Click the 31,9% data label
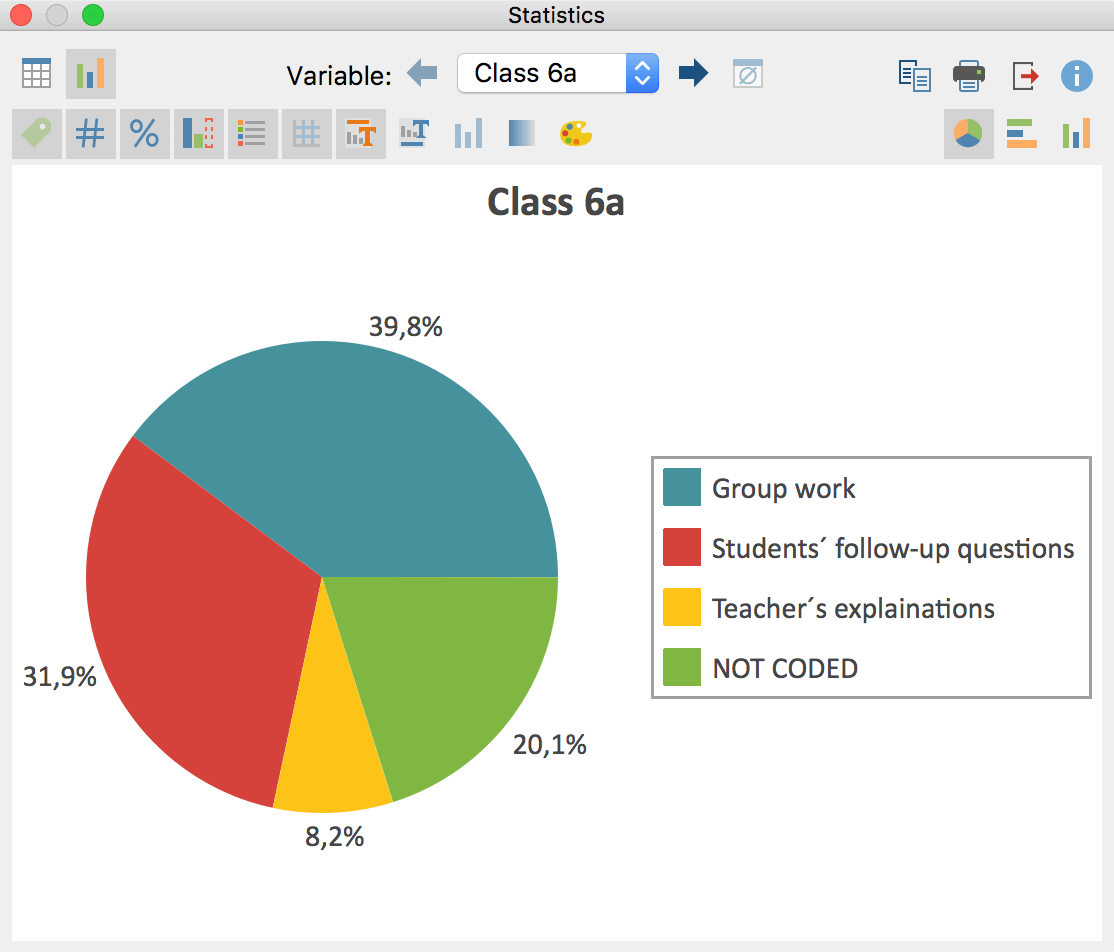The width and height of the screenshot is (1114, 952). pos(60,676)
